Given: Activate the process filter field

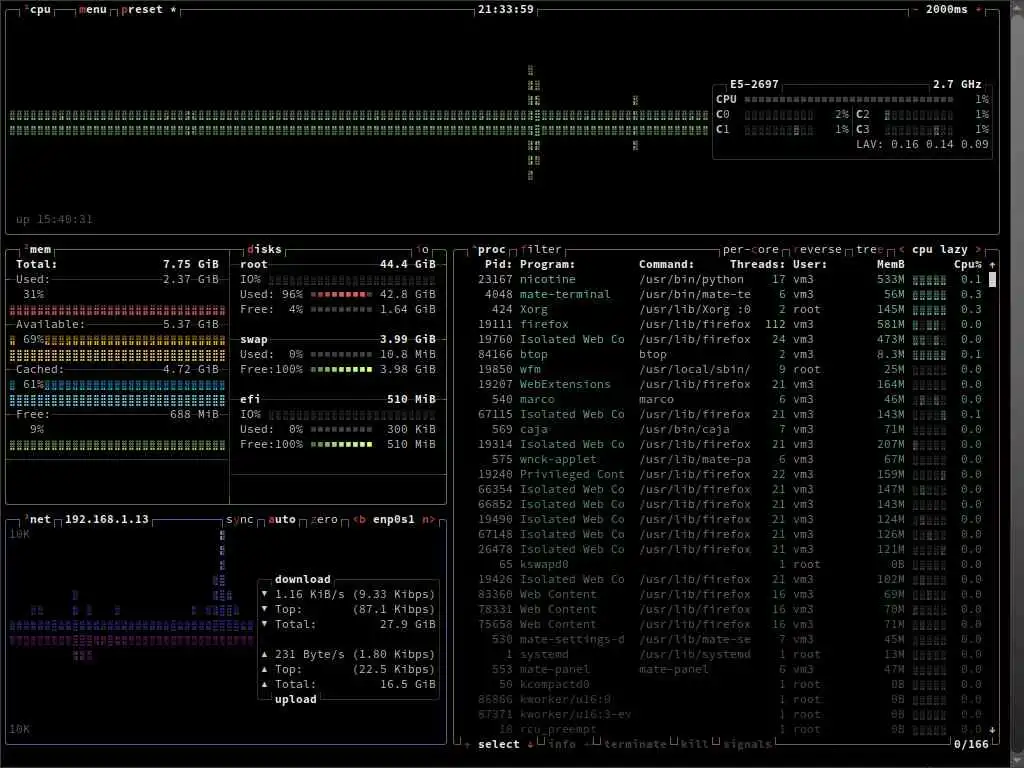Looking at the screenshot, I should point(541,249).
